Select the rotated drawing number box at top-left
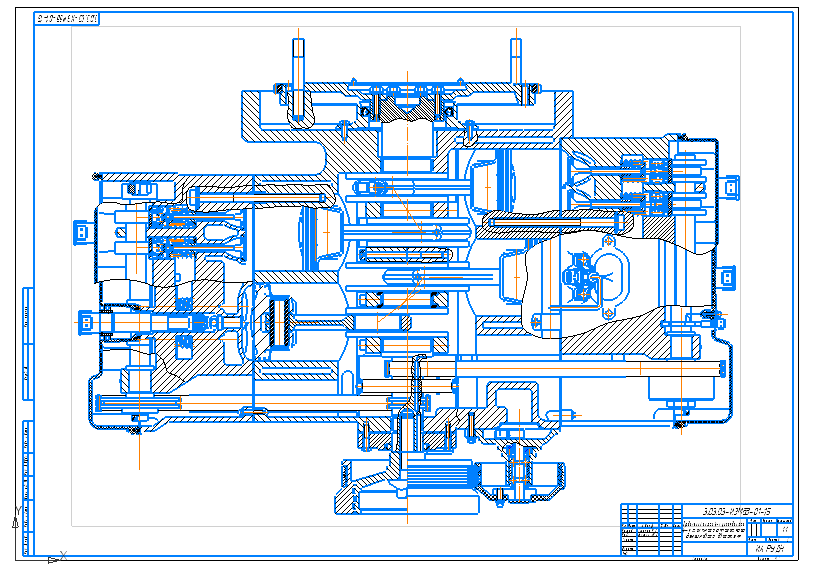Viewport: 814px width, 571px height. point(67,19)
